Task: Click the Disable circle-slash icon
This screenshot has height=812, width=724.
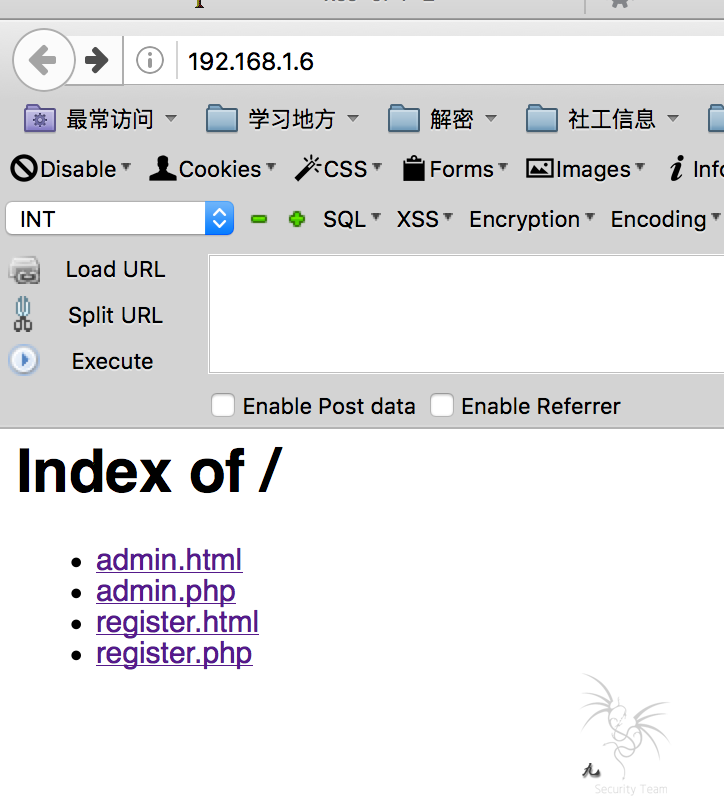Action: (x=24, y=169)
